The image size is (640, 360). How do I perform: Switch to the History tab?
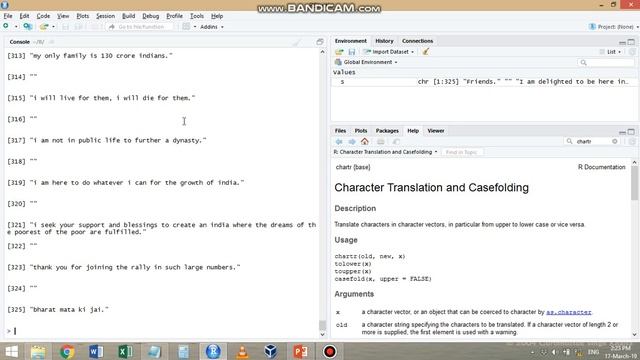click(384, 41)
